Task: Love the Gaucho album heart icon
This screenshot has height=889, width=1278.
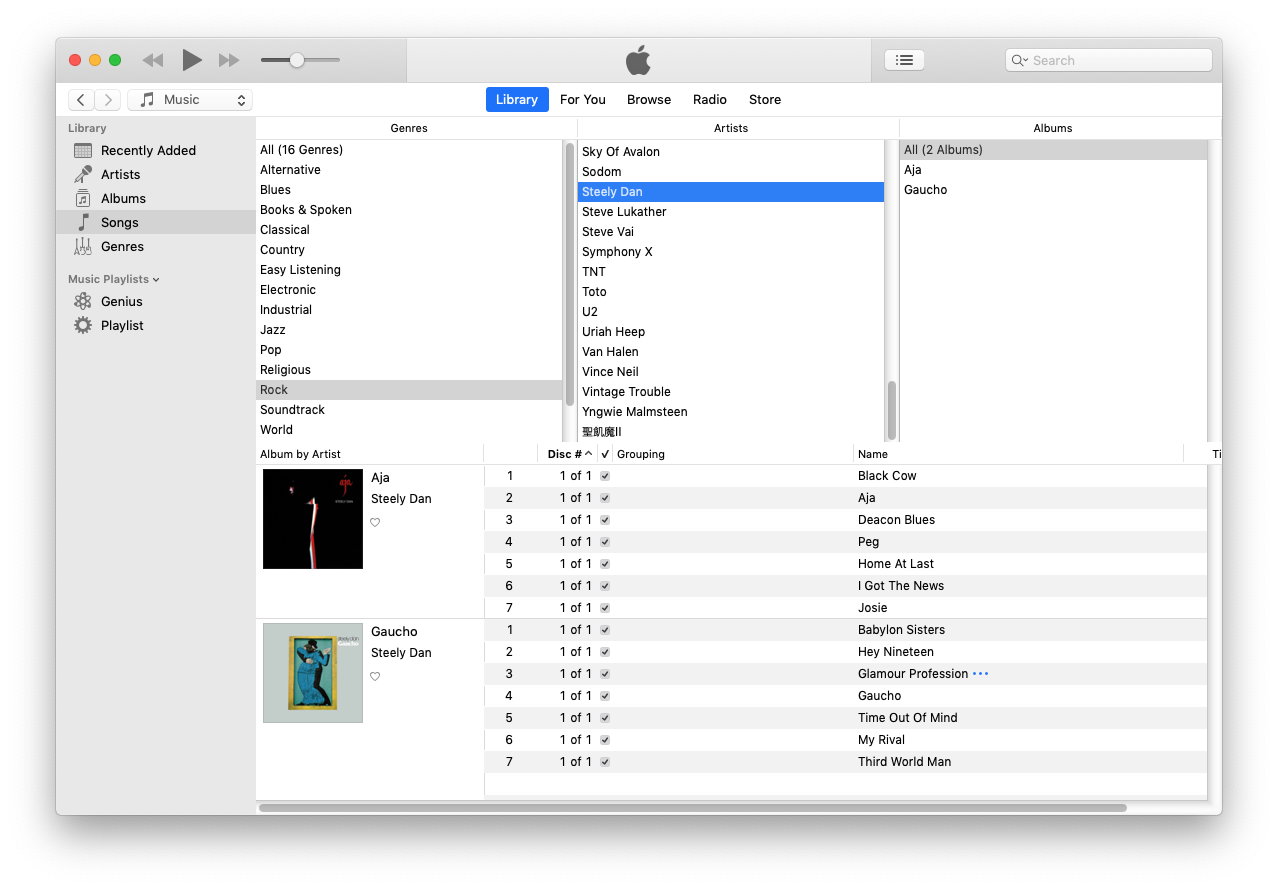Action: [375, 676]
